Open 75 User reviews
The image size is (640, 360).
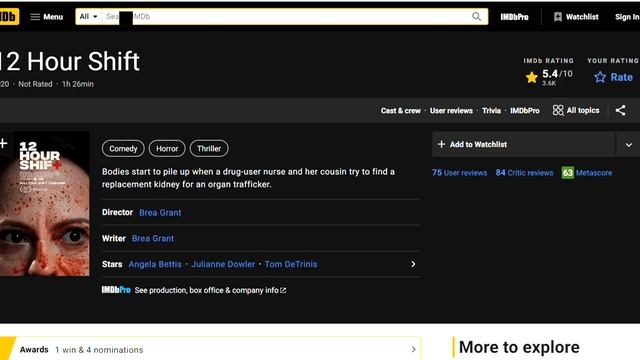point(460,173)
